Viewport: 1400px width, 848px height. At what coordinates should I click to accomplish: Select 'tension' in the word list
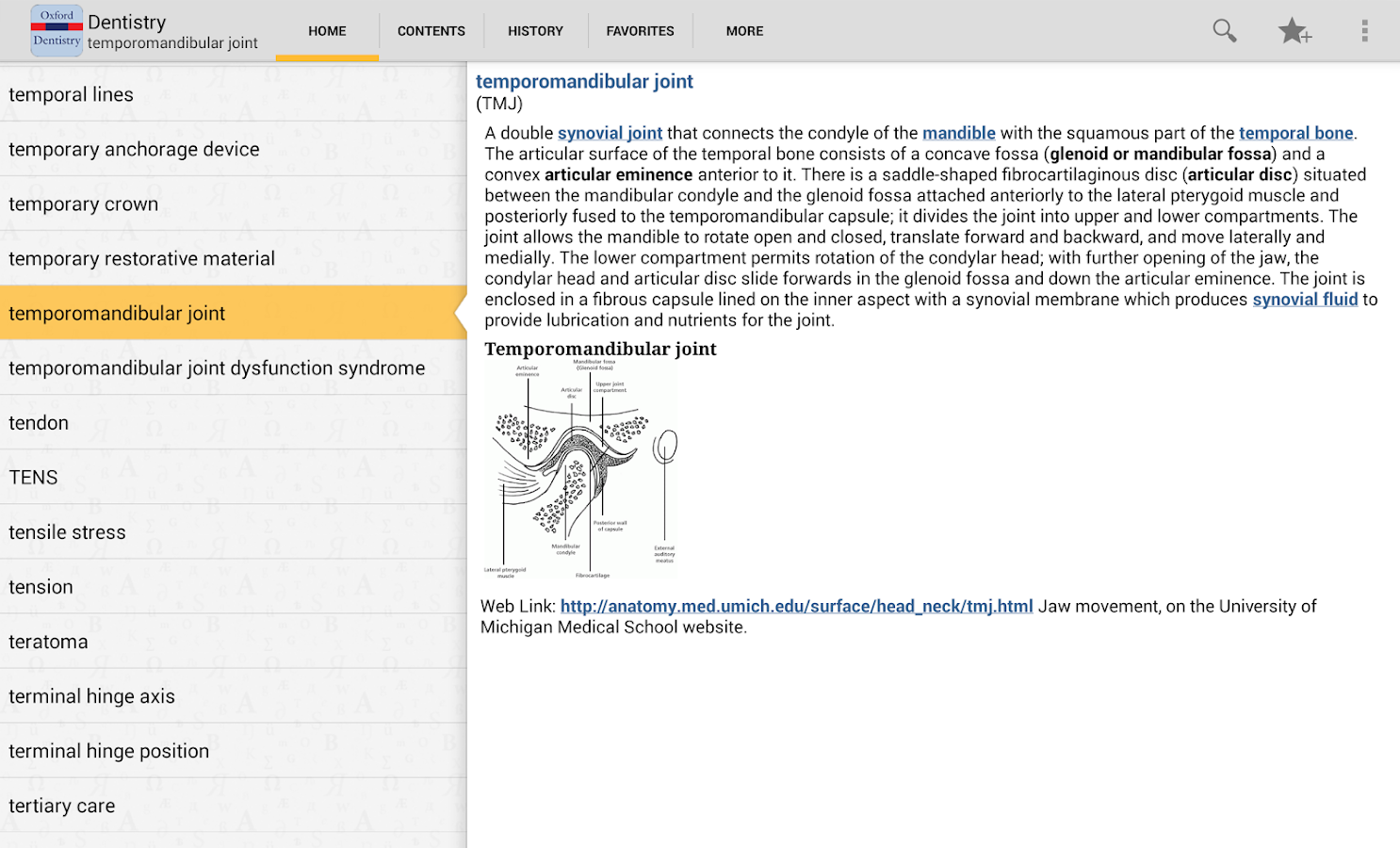click(234, 586)
